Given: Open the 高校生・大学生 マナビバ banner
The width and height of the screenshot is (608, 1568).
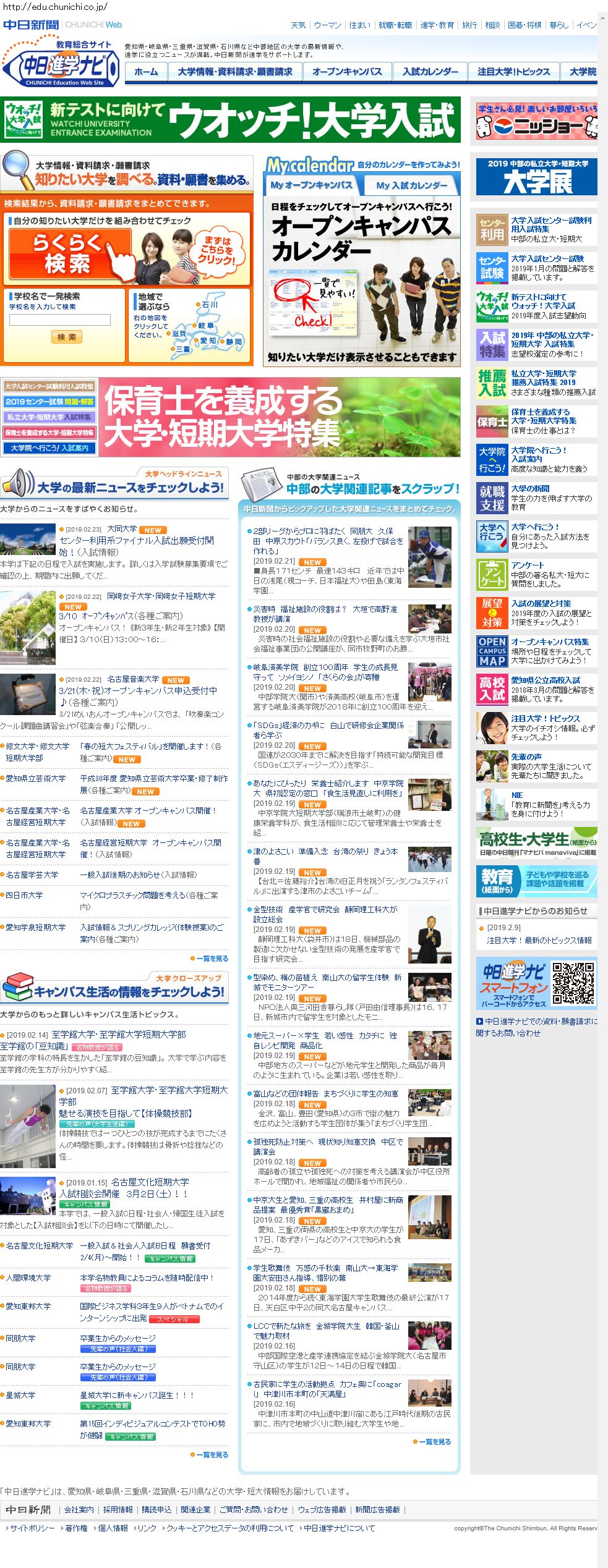Looking at the screenshot, I should pos(536,842).
